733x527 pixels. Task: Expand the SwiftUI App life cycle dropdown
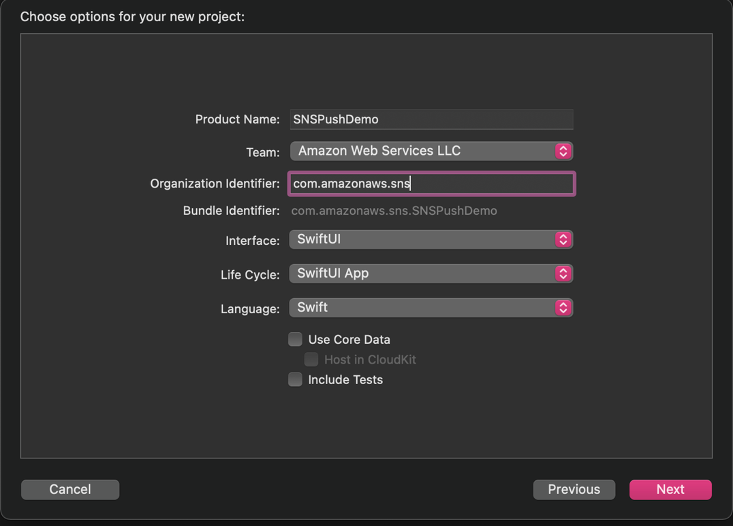tap(430, 273)
